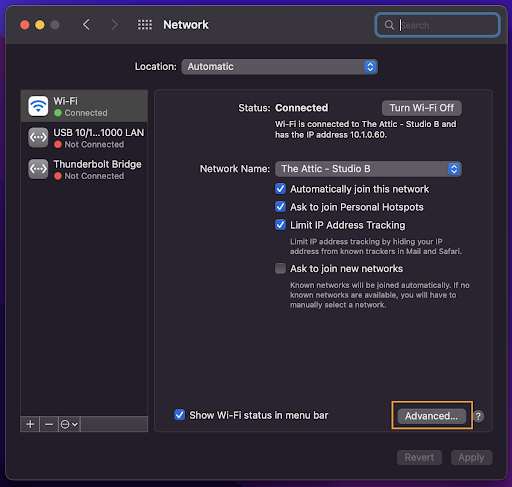Select the USB 10/1...1000 LAN service
Screen dimensions: 512x487
(x=84, y=138)
